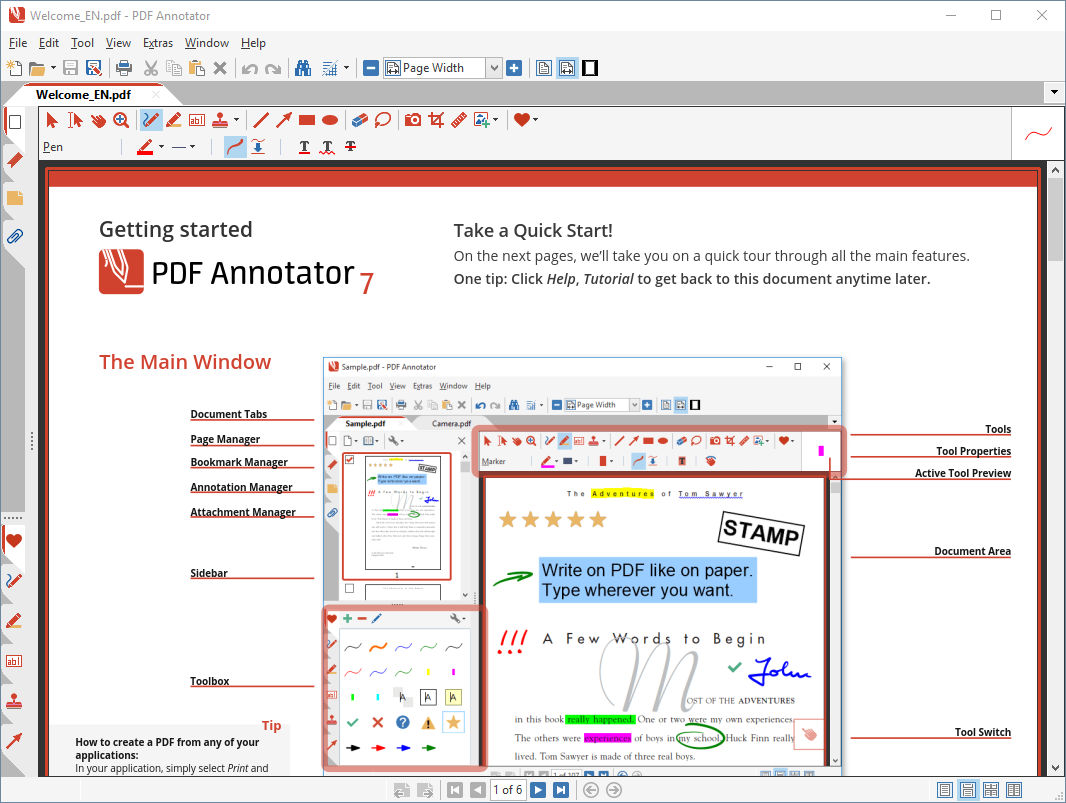Toggle smooth pen strokes option
Image resolution: width=1066 pixels, height=803 pixels.
coord(235,147)
